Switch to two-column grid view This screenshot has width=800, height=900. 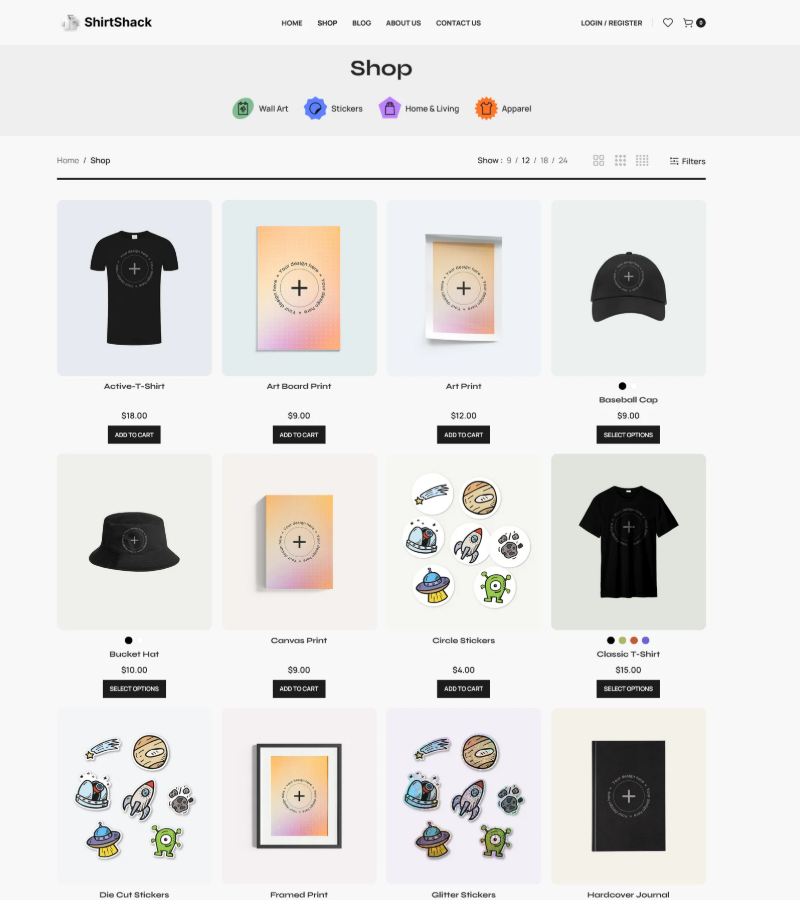599,161
